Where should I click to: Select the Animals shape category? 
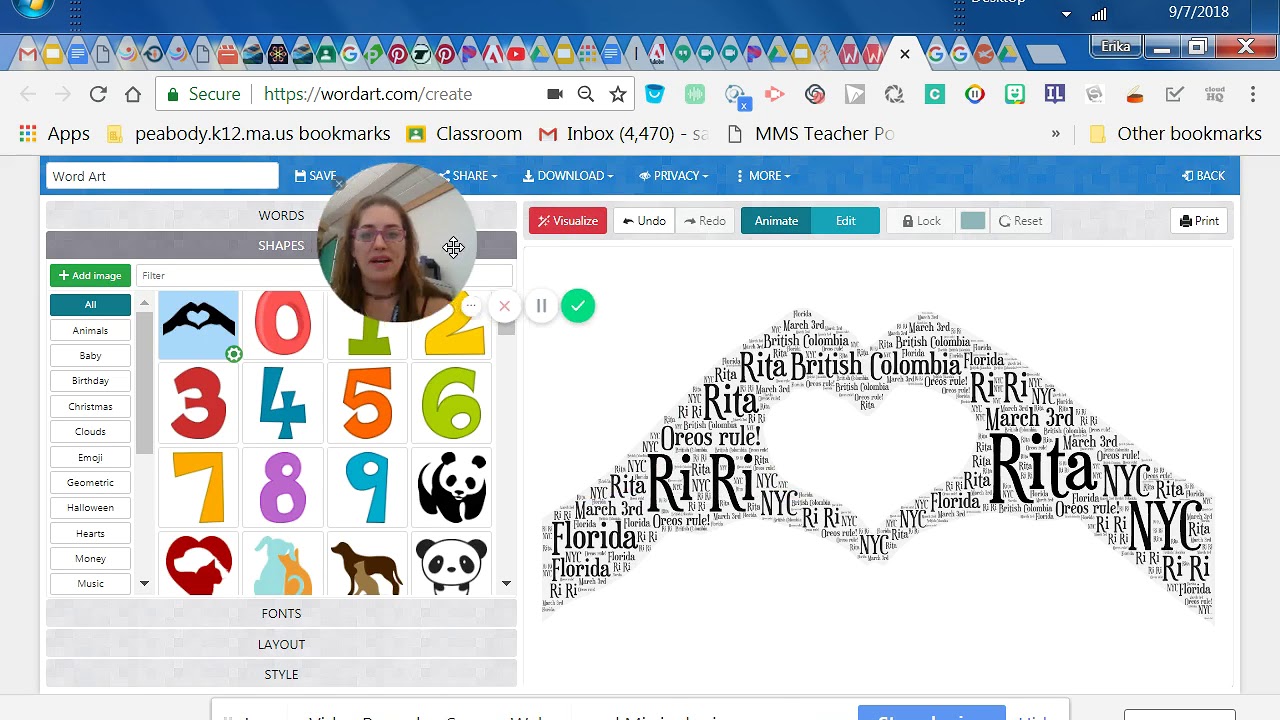(x=90, y=330)
